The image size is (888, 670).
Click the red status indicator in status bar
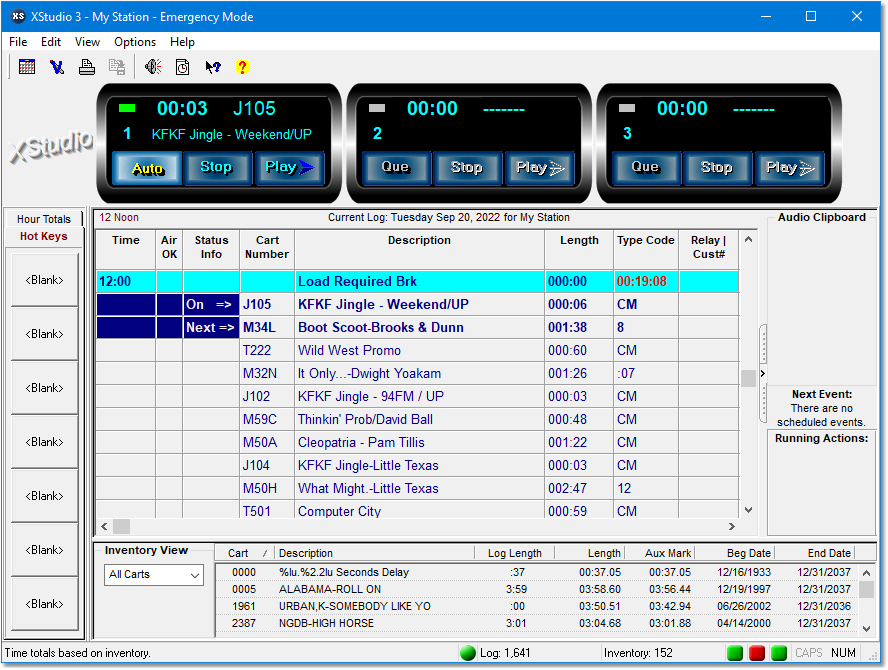click(757, 653)
